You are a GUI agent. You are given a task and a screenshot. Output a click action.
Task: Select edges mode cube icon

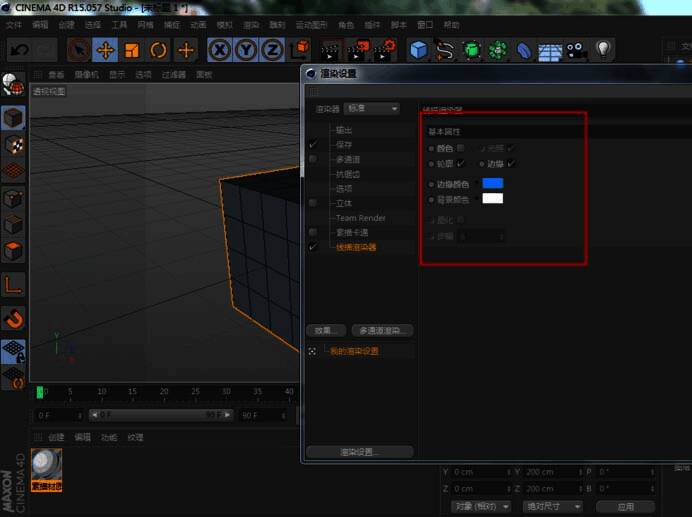(13, 225)
